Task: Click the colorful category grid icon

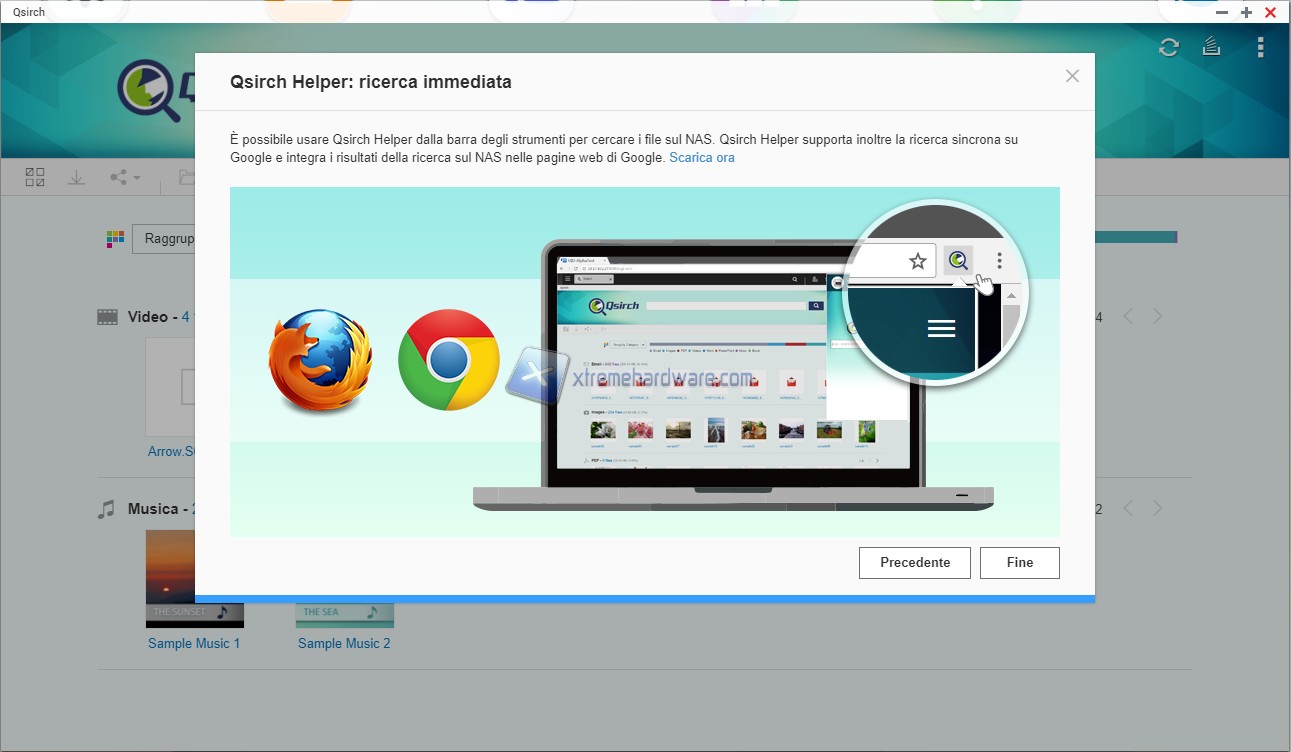Action: click(115, 239)
